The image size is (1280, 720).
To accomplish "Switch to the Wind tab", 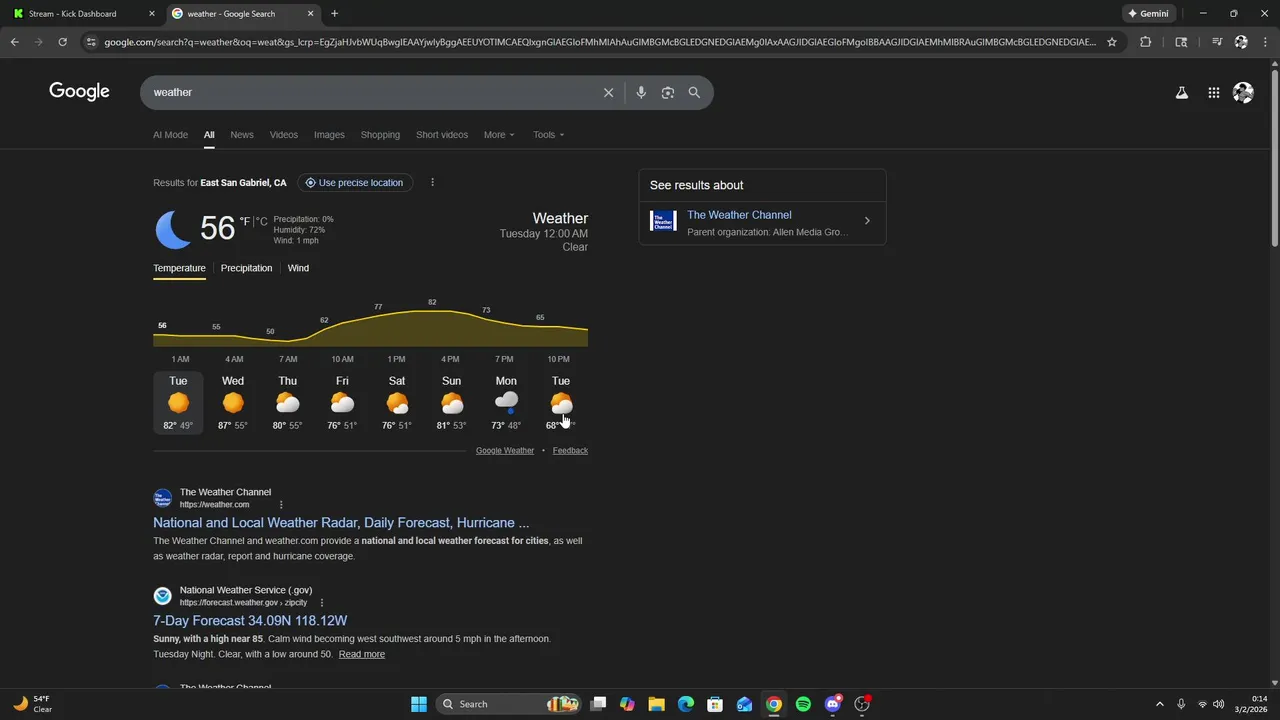I will pos(298,268).
